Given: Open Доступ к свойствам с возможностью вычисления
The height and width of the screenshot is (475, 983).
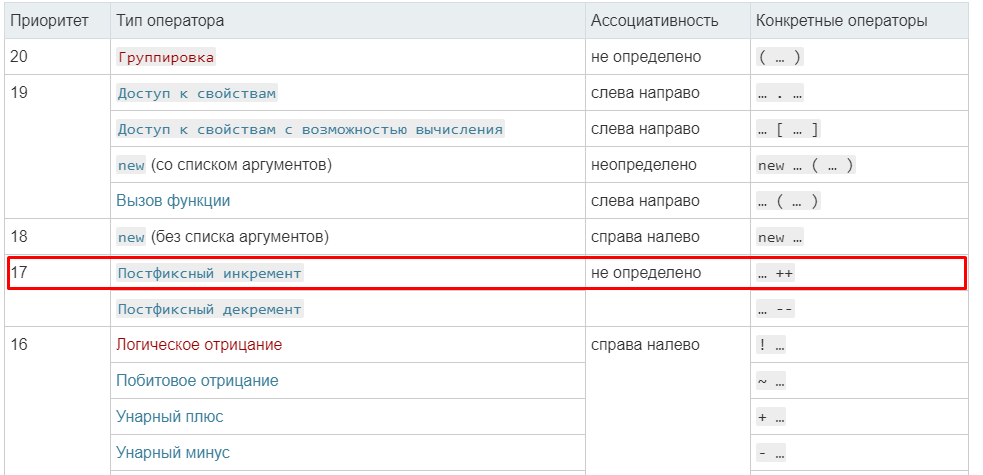Looking at the screenshot, I should pos(310,129).
